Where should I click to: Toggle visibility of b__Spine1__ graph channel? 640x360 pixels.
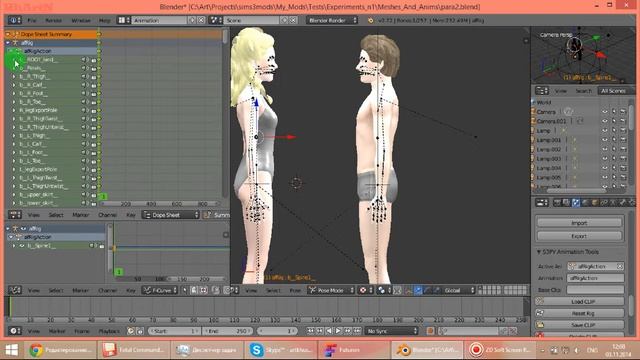pos(22,246)
